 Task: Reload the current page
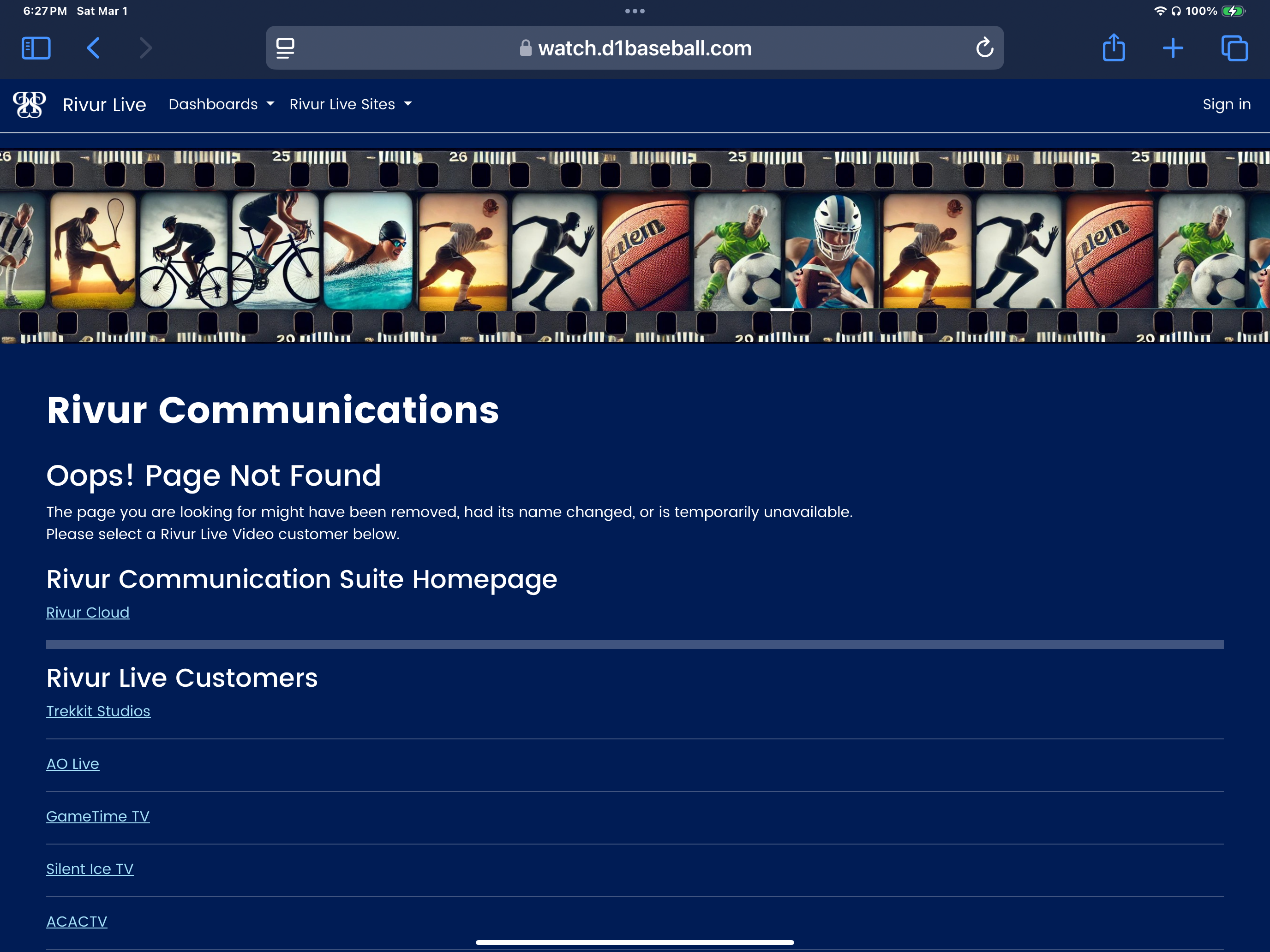(x=985, y=48)
